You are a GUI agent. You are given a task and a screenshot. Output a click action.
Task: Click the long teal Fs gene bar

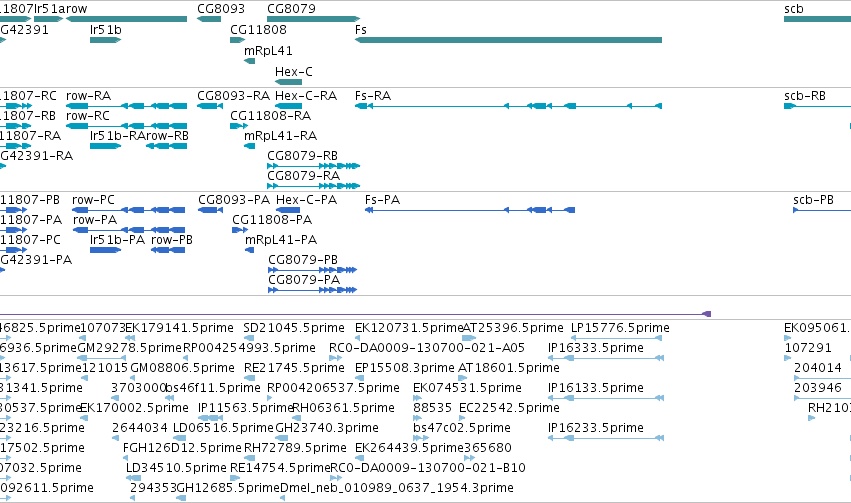coord(509,40)
